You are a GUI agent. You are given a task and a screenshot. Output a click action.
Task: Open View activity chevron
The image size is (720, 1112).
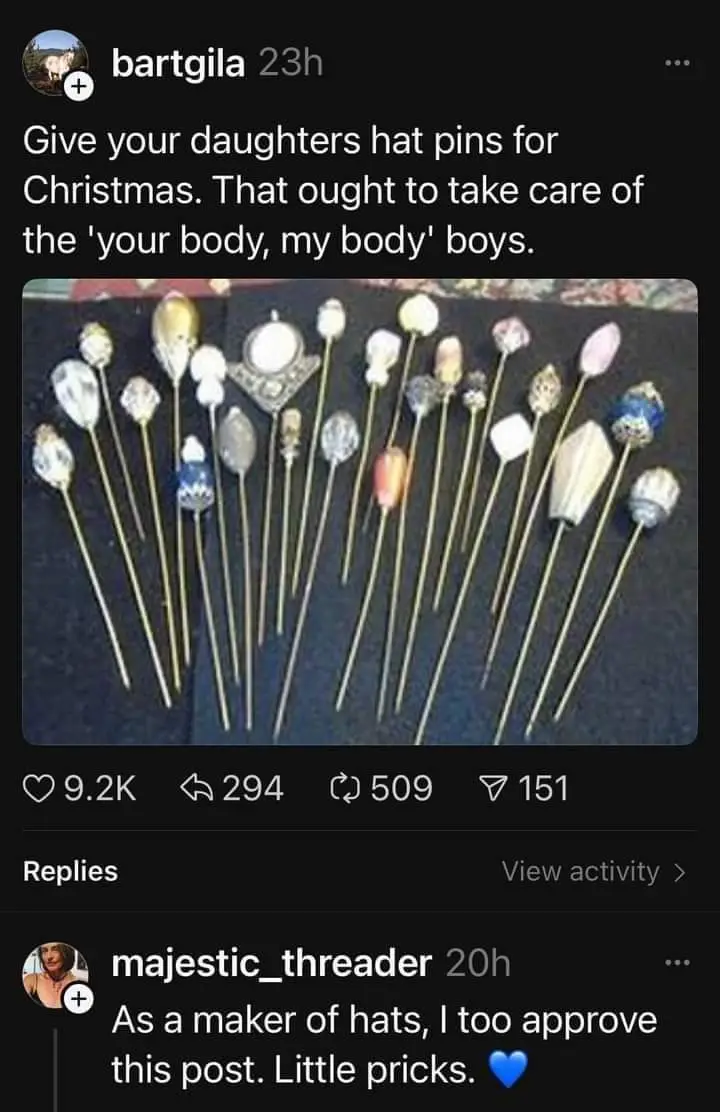tap(680, 872)
